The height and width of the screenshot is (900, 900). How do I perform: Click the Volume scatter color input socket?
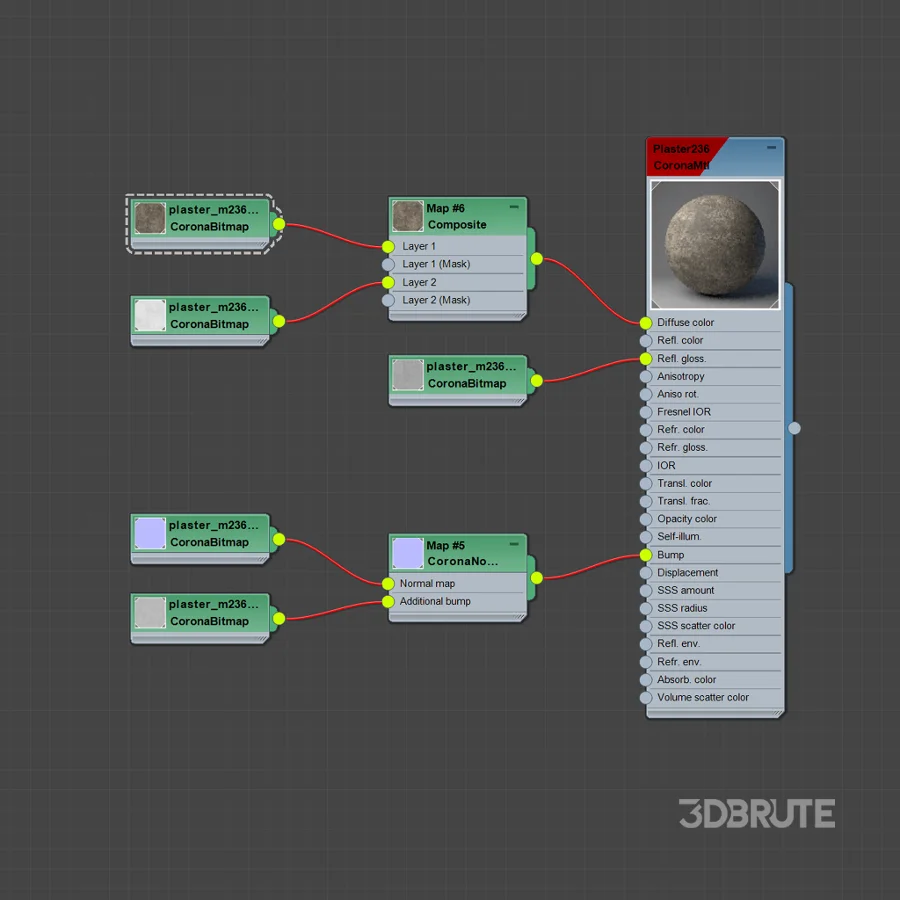tap(646, 698)
